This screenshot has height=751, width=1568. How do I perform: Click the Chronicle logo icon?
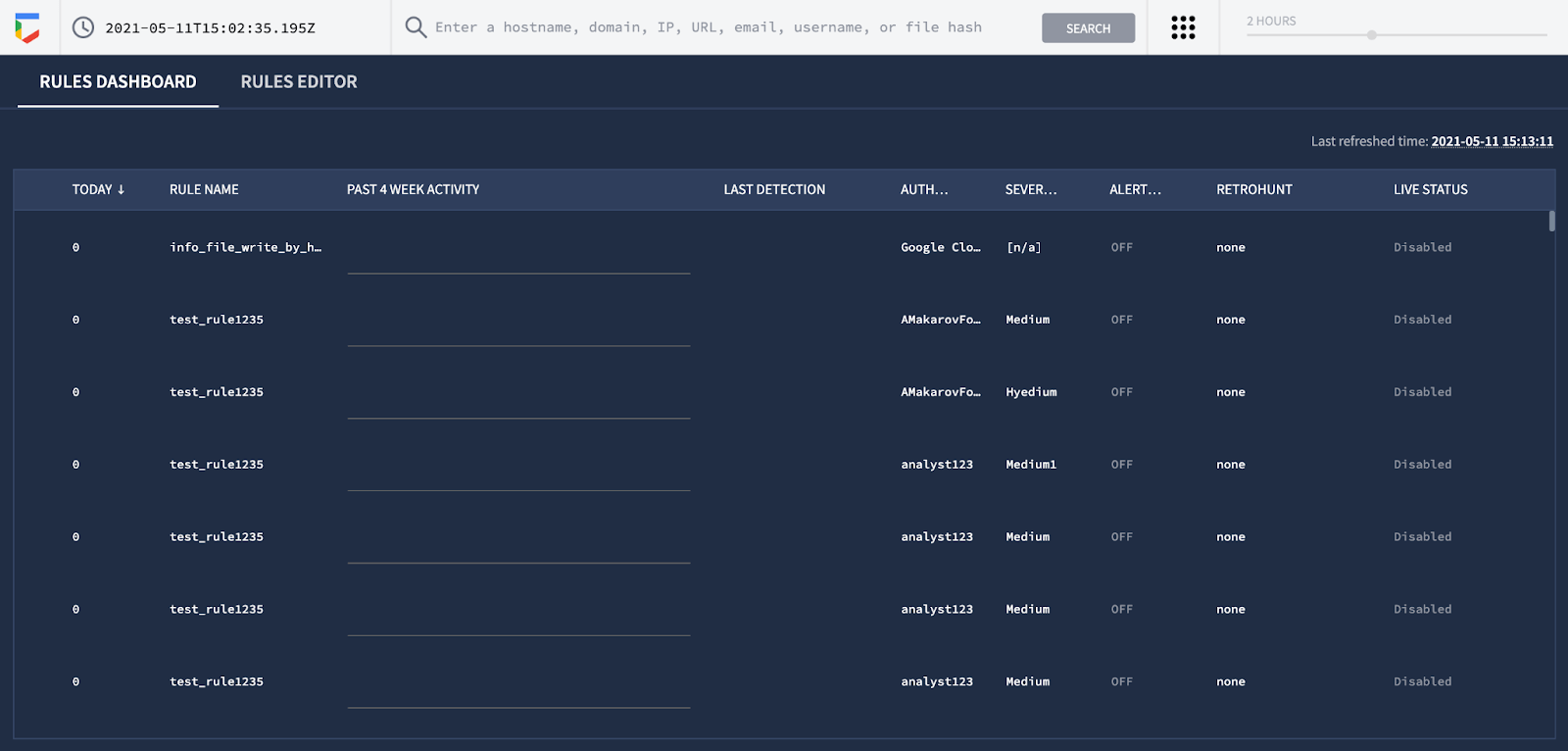27,27
